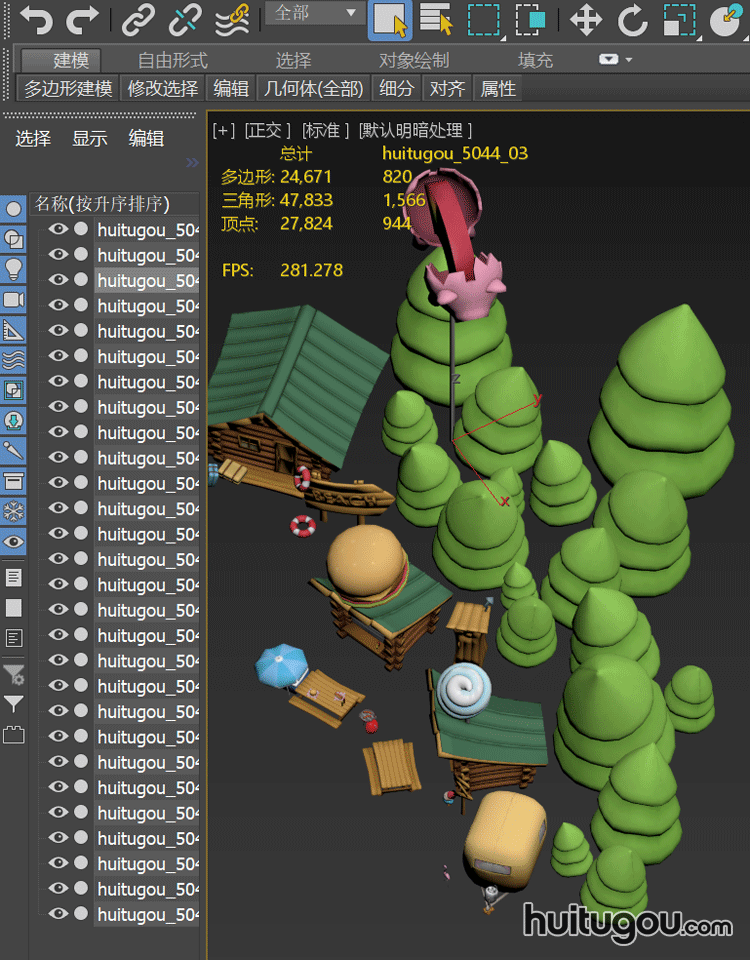750x960 pixels.
Task: Click the Bind to Space Warp icon
Action: [x=233, y=19]
